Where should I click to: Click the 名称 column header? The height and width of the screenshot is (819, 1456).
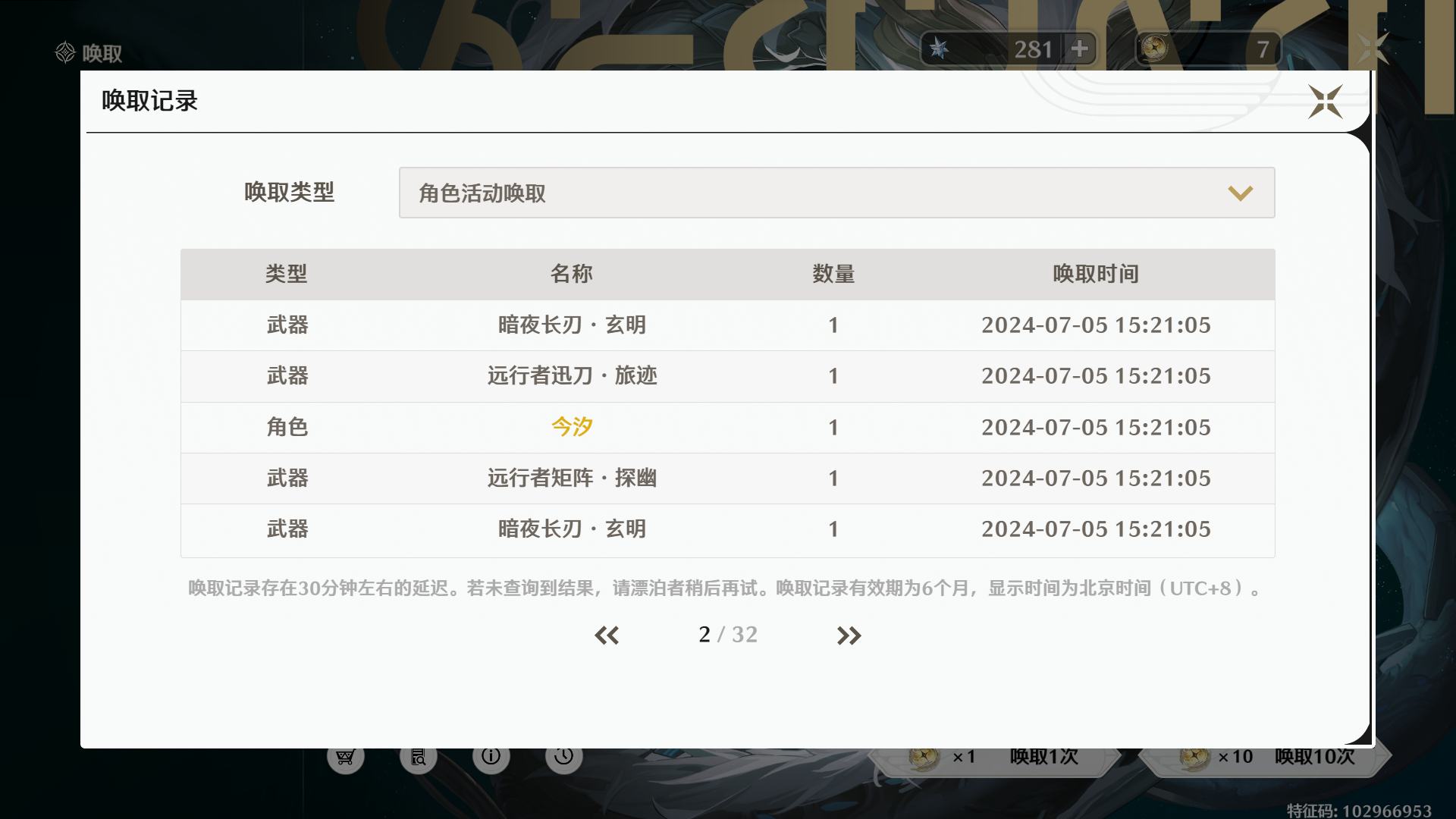pos(572,275)
